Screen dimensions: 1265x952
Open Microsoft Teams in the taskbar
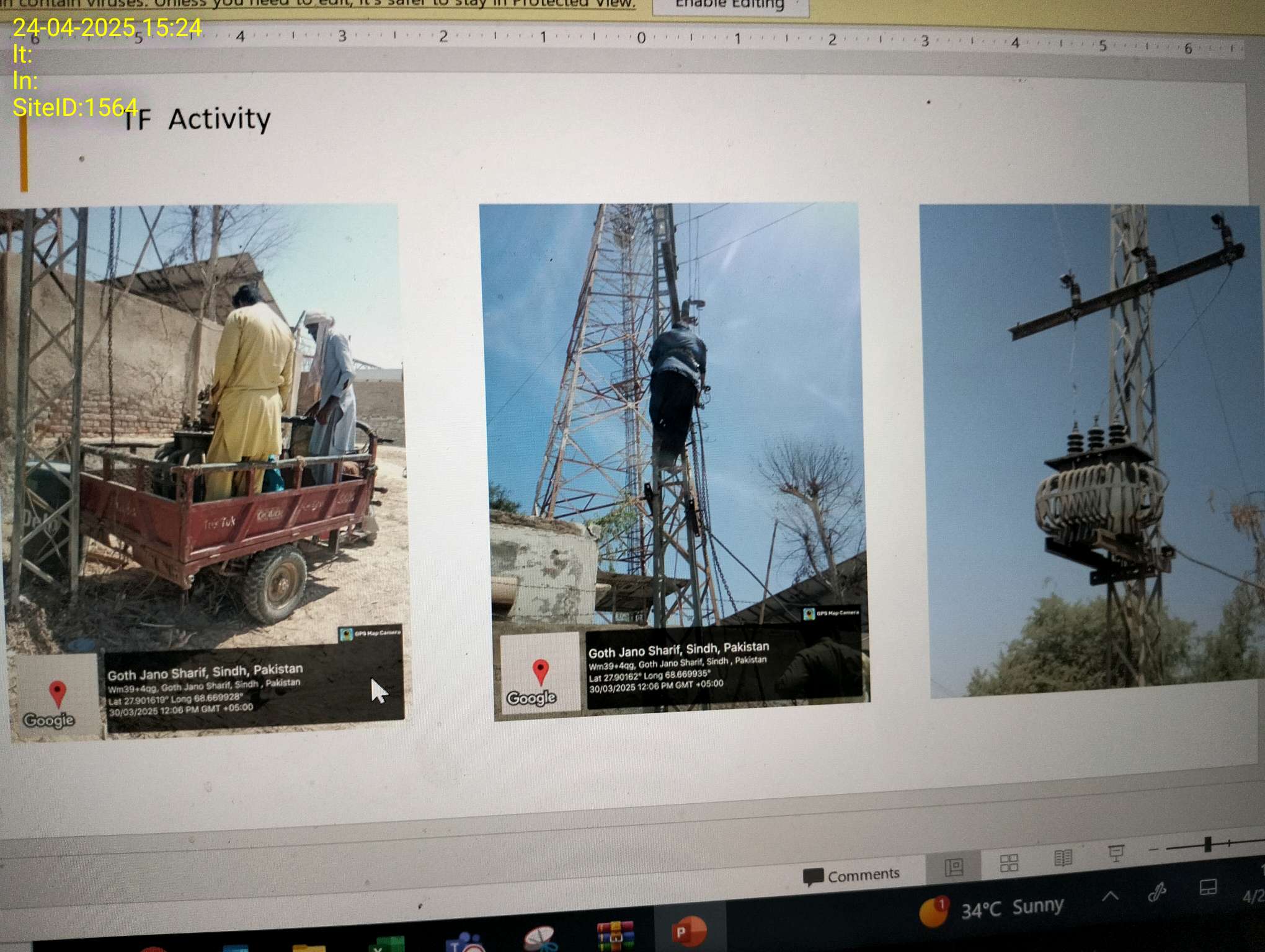pos(465,943)
